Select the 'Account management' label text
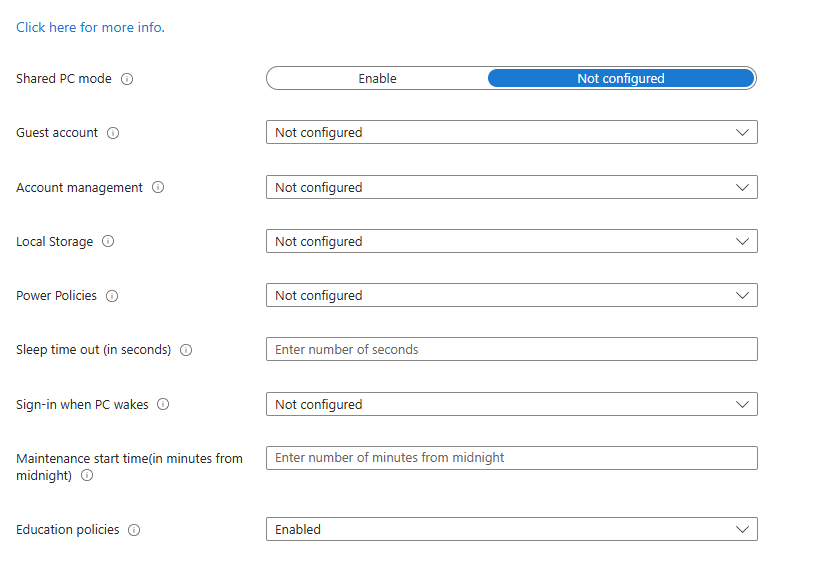This screenshot has width=821, height=572. coord(79,188)
